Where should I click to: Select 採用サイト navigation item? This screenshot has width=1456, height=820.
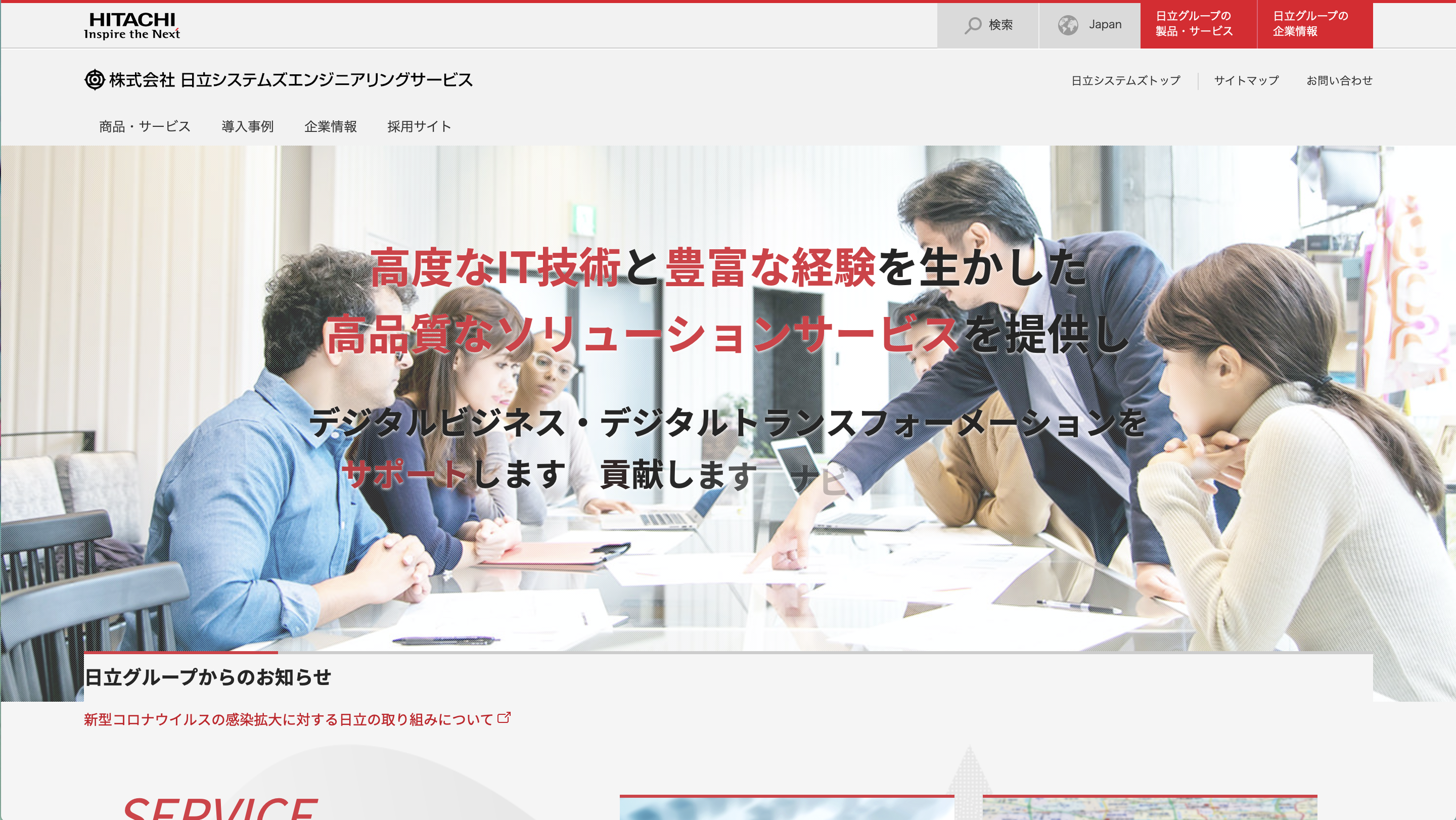(419, 126)
